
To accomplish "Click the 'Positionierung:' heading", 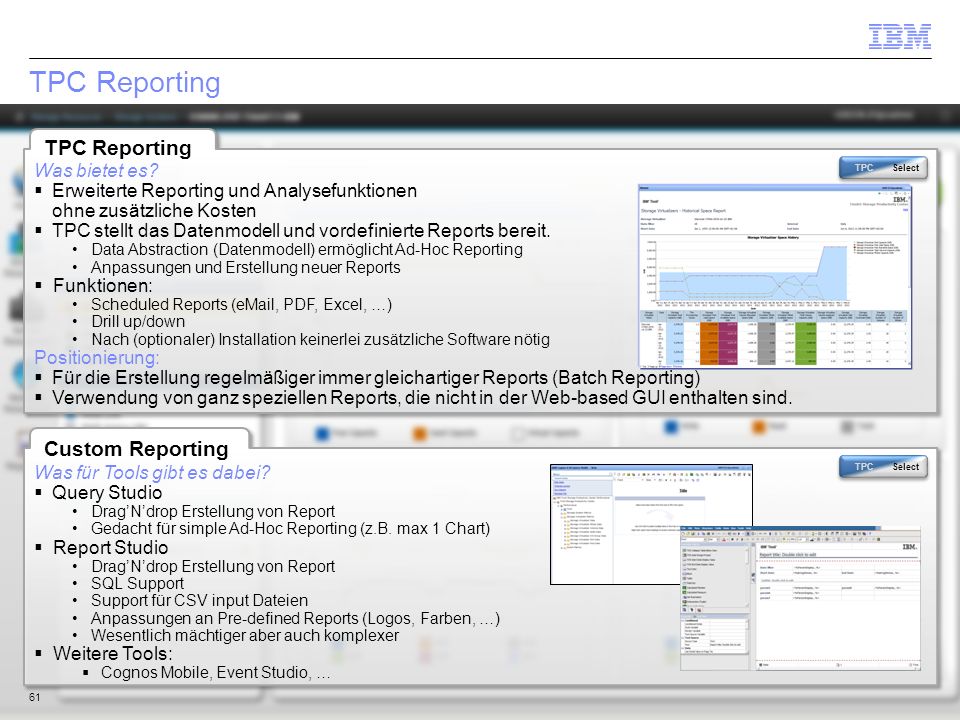I will 97,358.
